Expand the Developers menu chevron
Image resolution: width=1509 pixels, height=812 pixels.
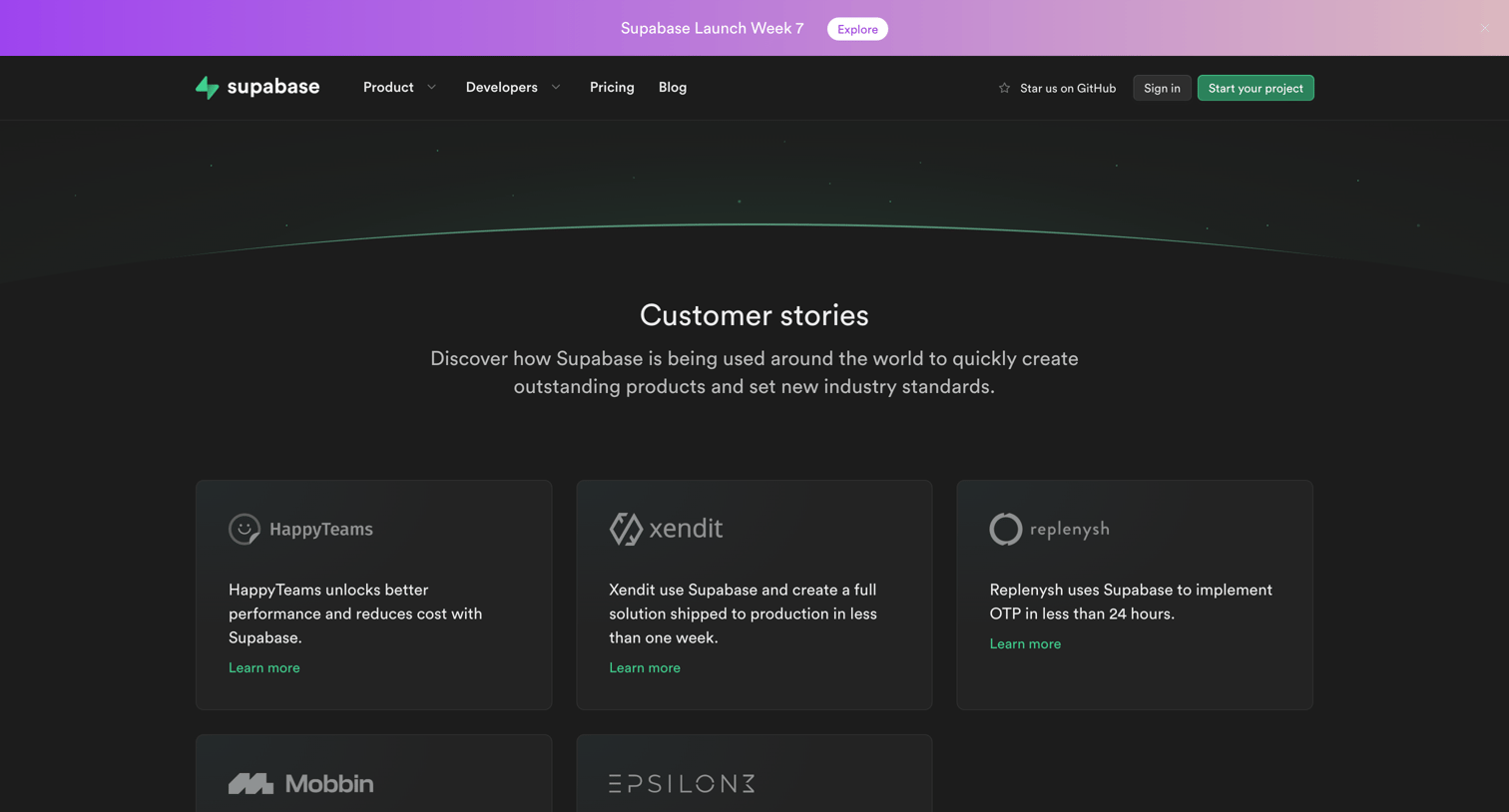coord(556,88)
